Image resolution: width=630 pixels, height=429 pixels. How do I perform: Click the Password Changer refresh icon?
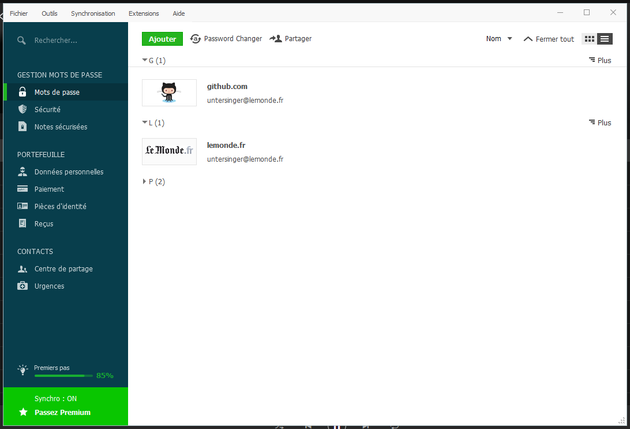(195, 39)
